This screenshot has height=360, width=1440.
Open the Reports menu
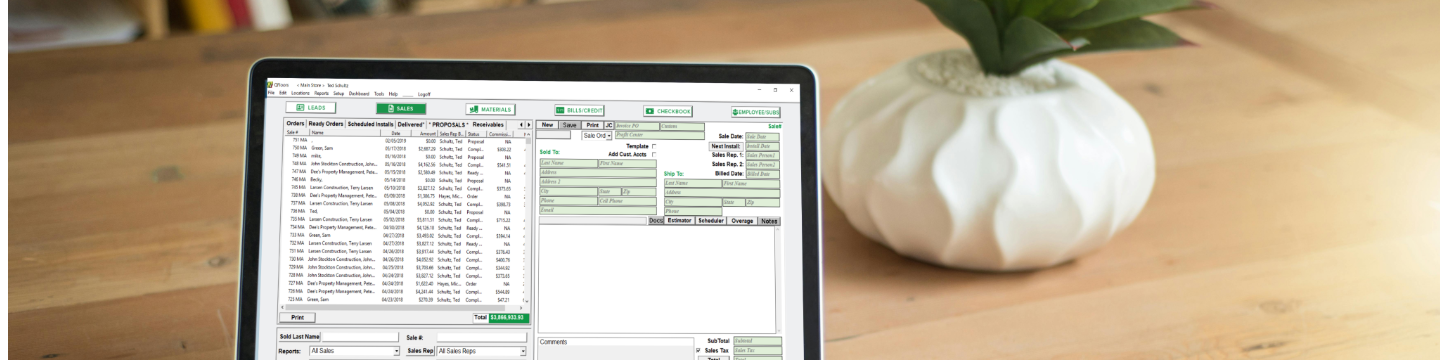321,93
